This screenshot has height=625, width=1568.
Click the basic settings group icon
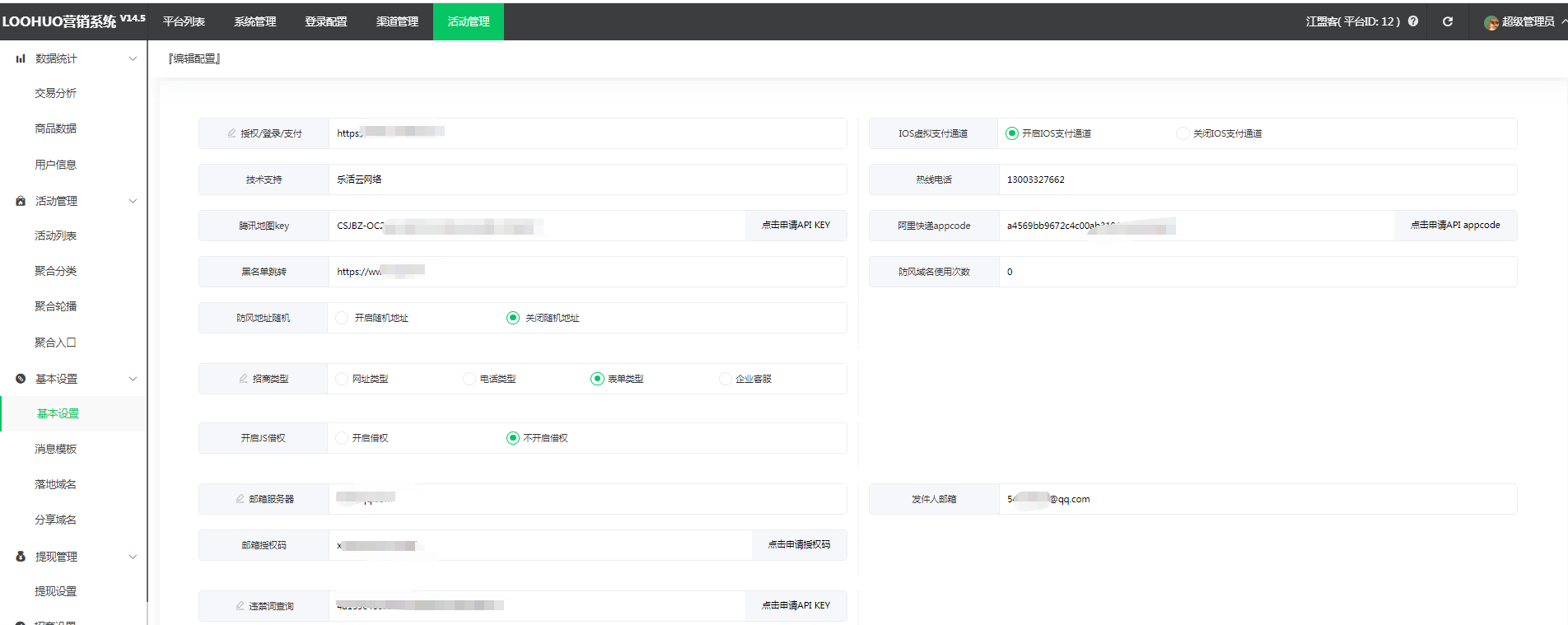pos(21,379)
